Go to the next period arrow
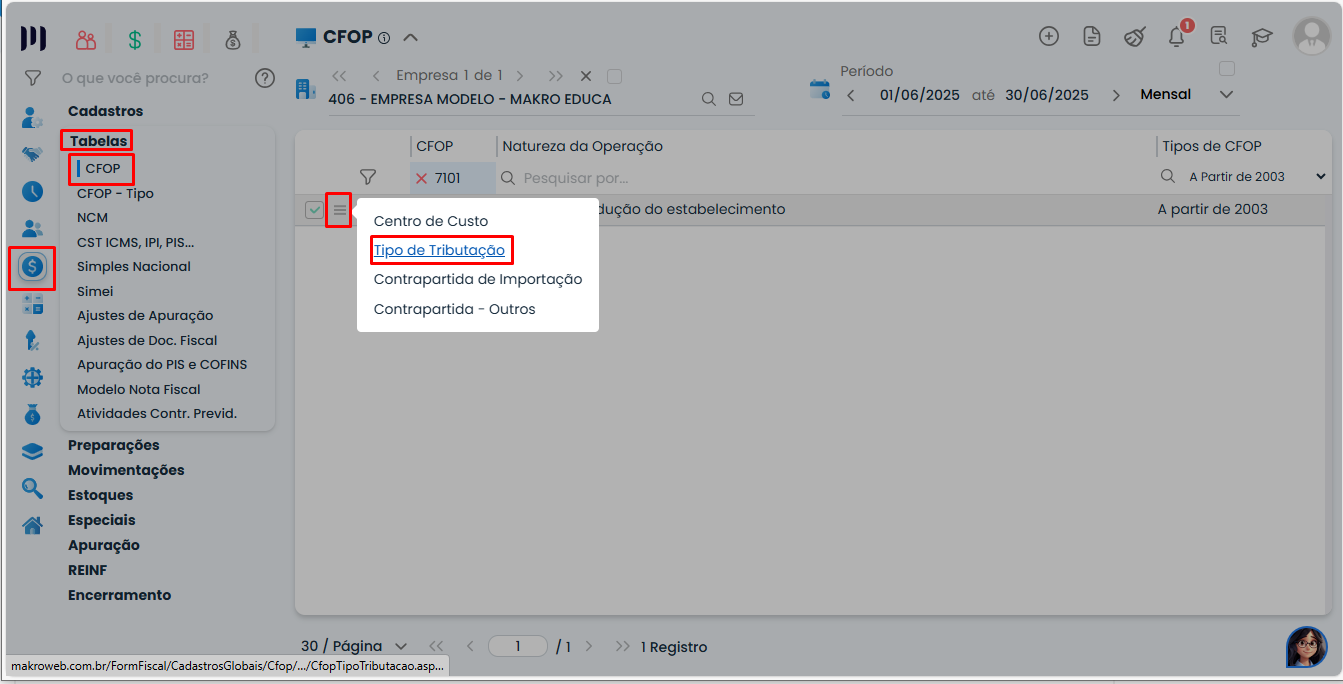The image size is (1343, 684). [x=1114, y=96]
